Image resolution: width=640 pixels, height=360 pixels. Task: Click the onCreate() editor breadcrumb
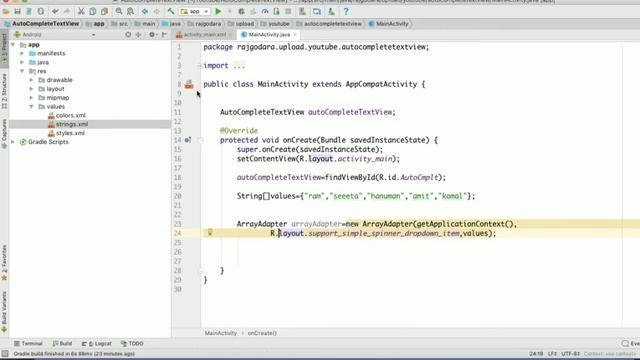pyautogui.click(x=262, y=333)
